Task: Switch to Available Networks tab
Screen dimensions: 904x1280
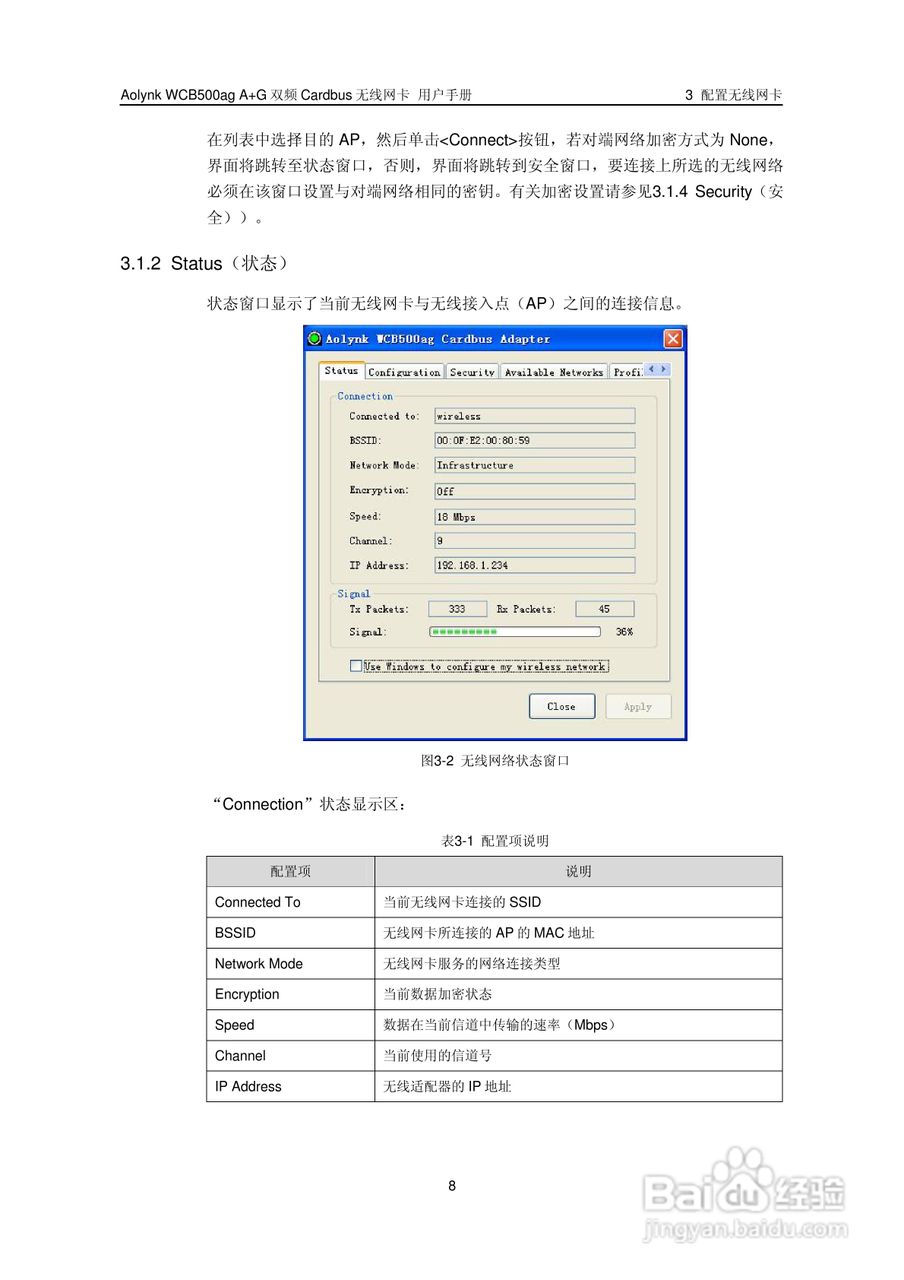Action: 554,372
